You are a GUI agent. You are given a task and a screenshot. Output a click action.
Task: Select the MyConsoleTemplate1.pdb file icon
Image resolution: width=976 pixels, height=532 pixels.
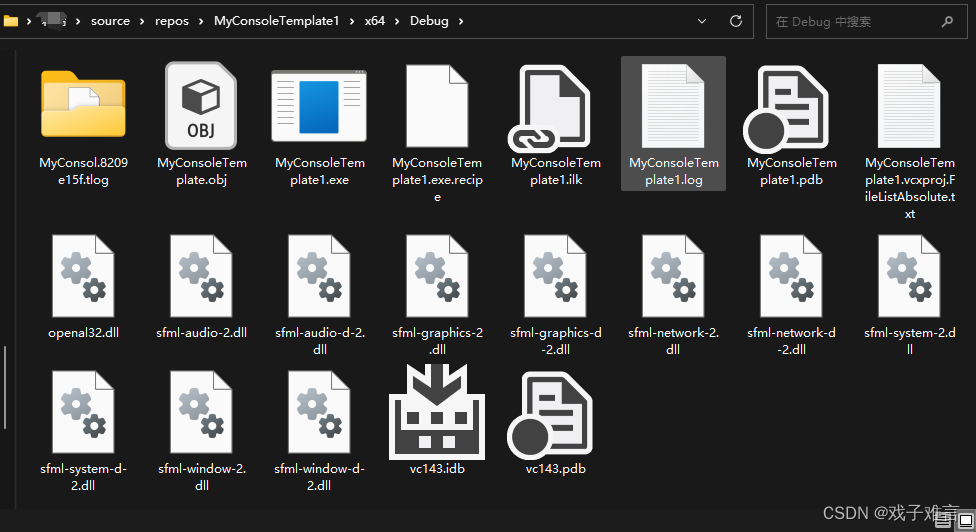(x=786, y=110)
